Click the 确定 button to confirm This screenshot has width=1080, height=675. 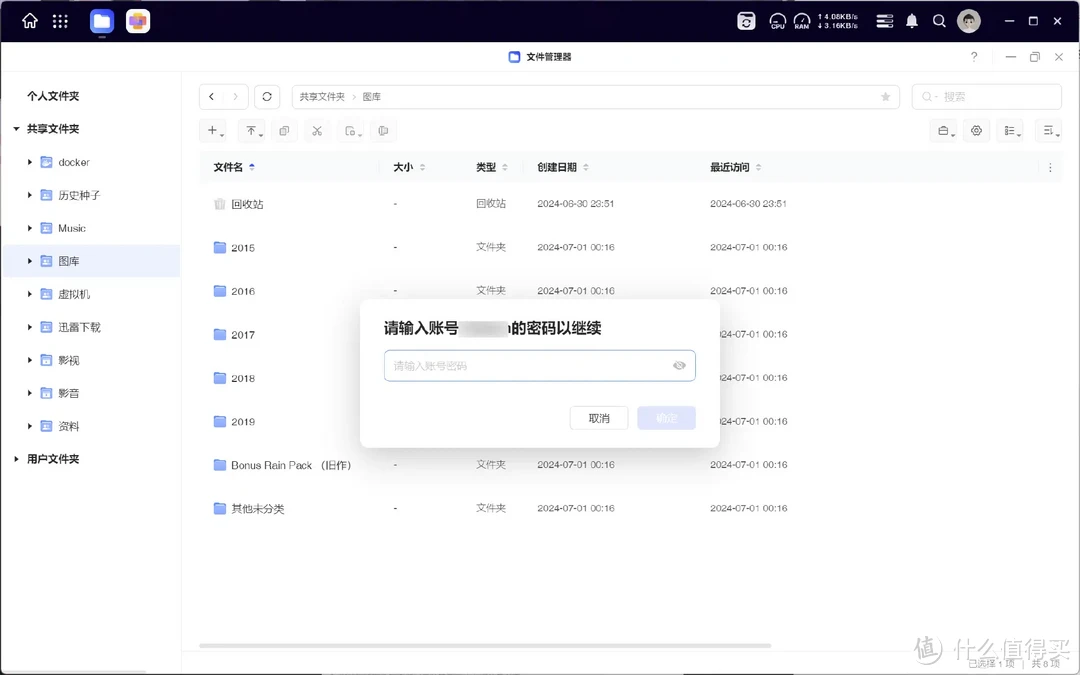[666, 418]
